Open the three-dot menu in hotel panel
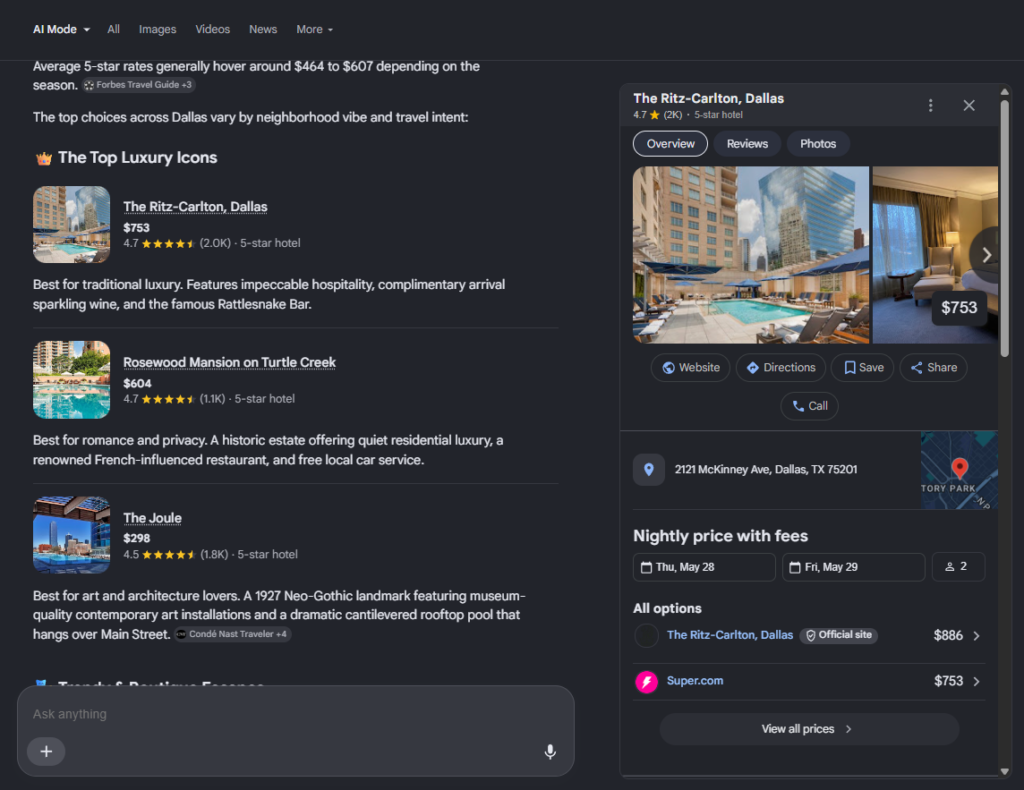The image size is (1024, 790). tap(931, 105)
